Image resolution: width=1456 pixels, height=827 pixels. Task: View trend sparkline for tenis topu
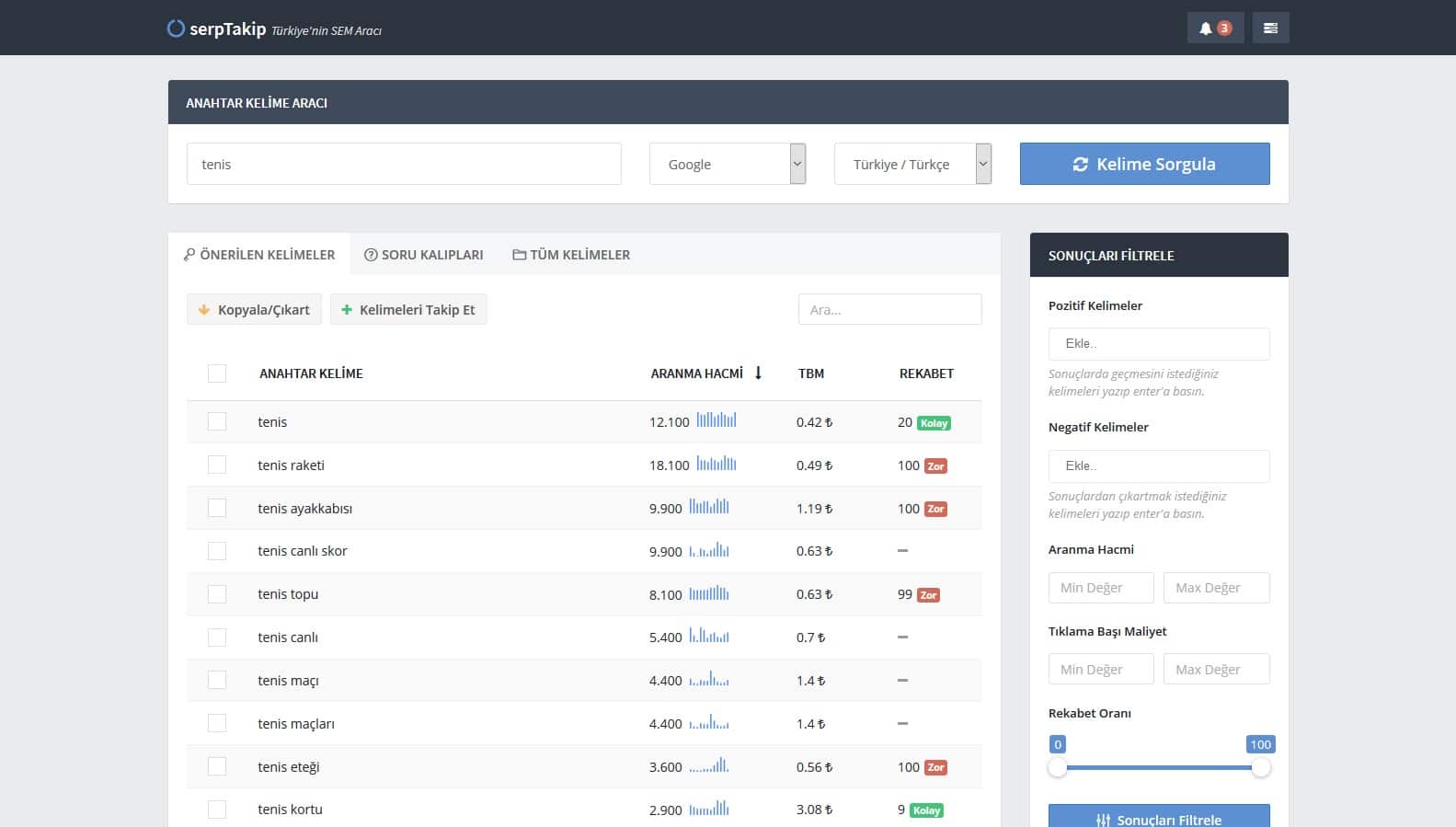[709, 593]
